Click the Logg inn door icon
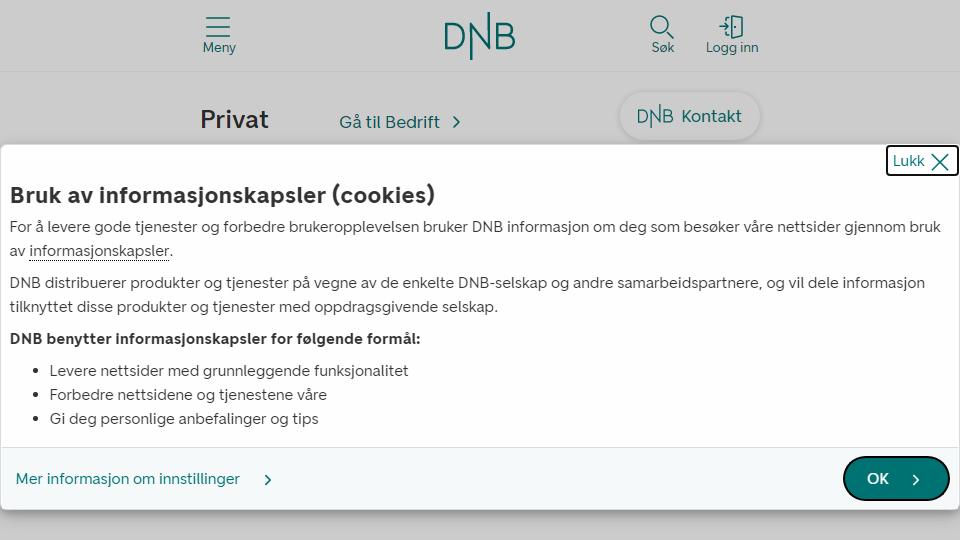 tap(732, 27)
